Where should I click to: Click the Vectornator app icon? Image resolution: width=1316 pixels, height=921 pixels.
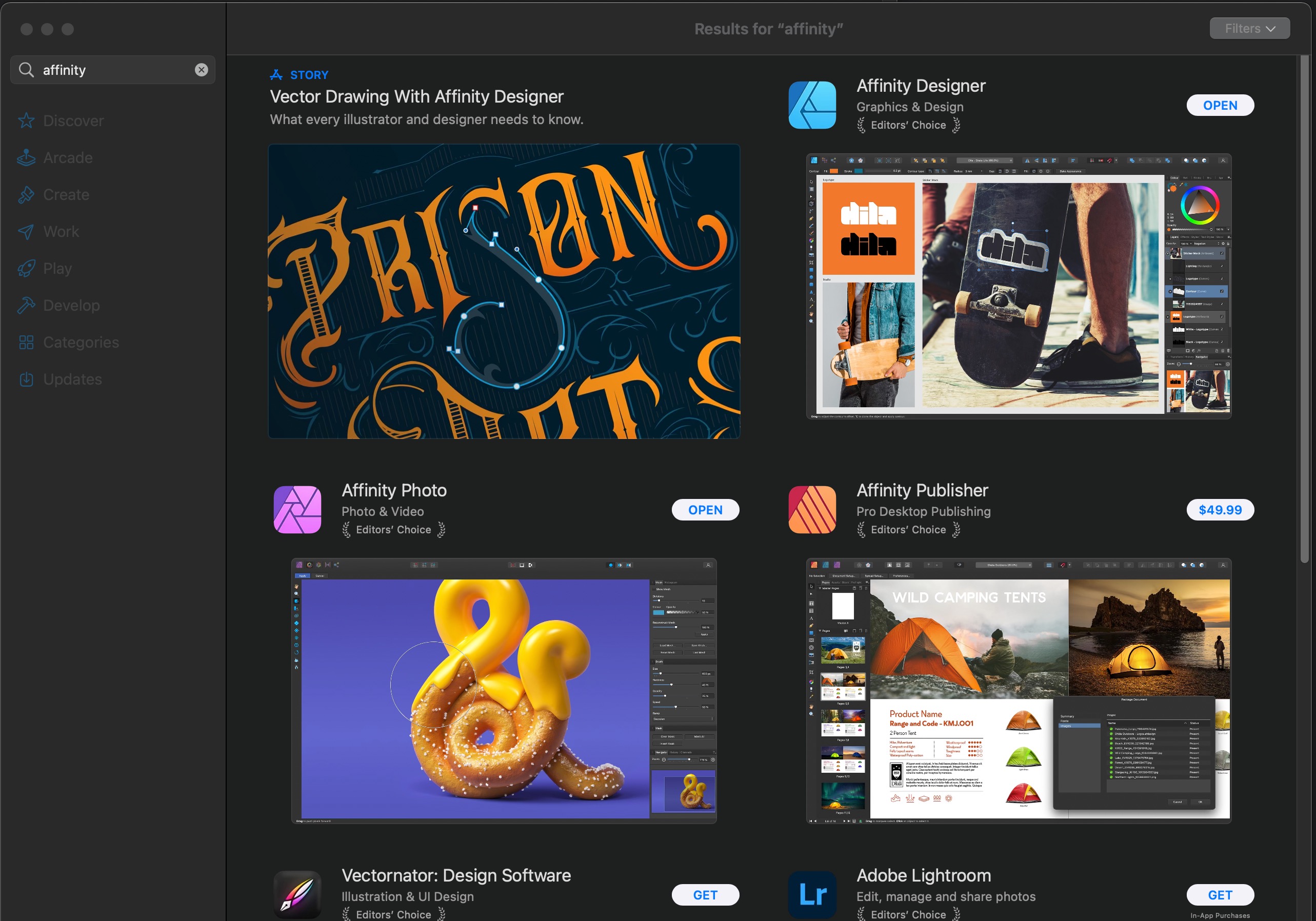(297, 895)
